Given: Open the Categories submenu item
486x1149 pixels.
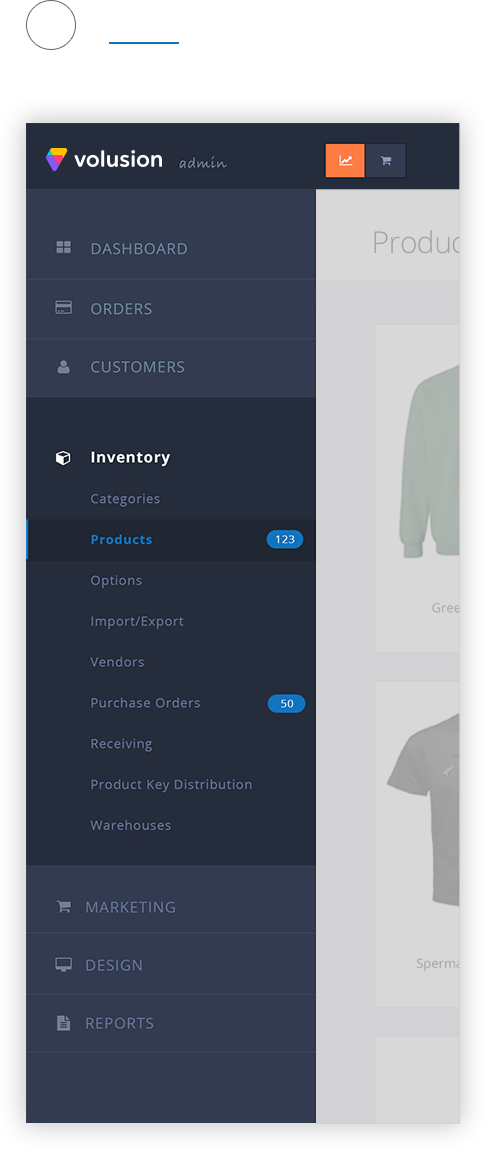Looking at the screenshot, I should coord(125,498).
